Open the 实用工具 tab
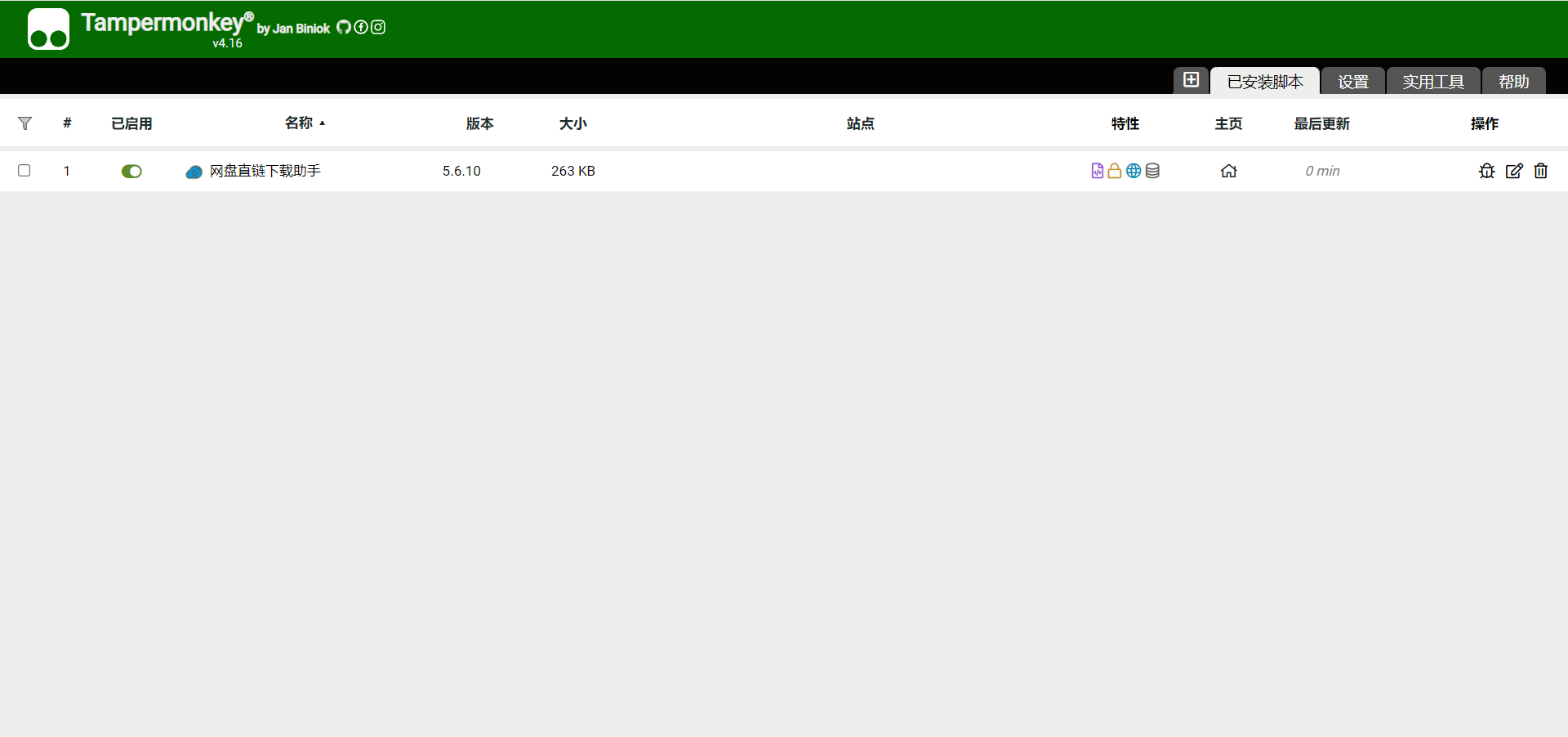The height and width of the screenshot is (737, 1568). [1433, 82]
